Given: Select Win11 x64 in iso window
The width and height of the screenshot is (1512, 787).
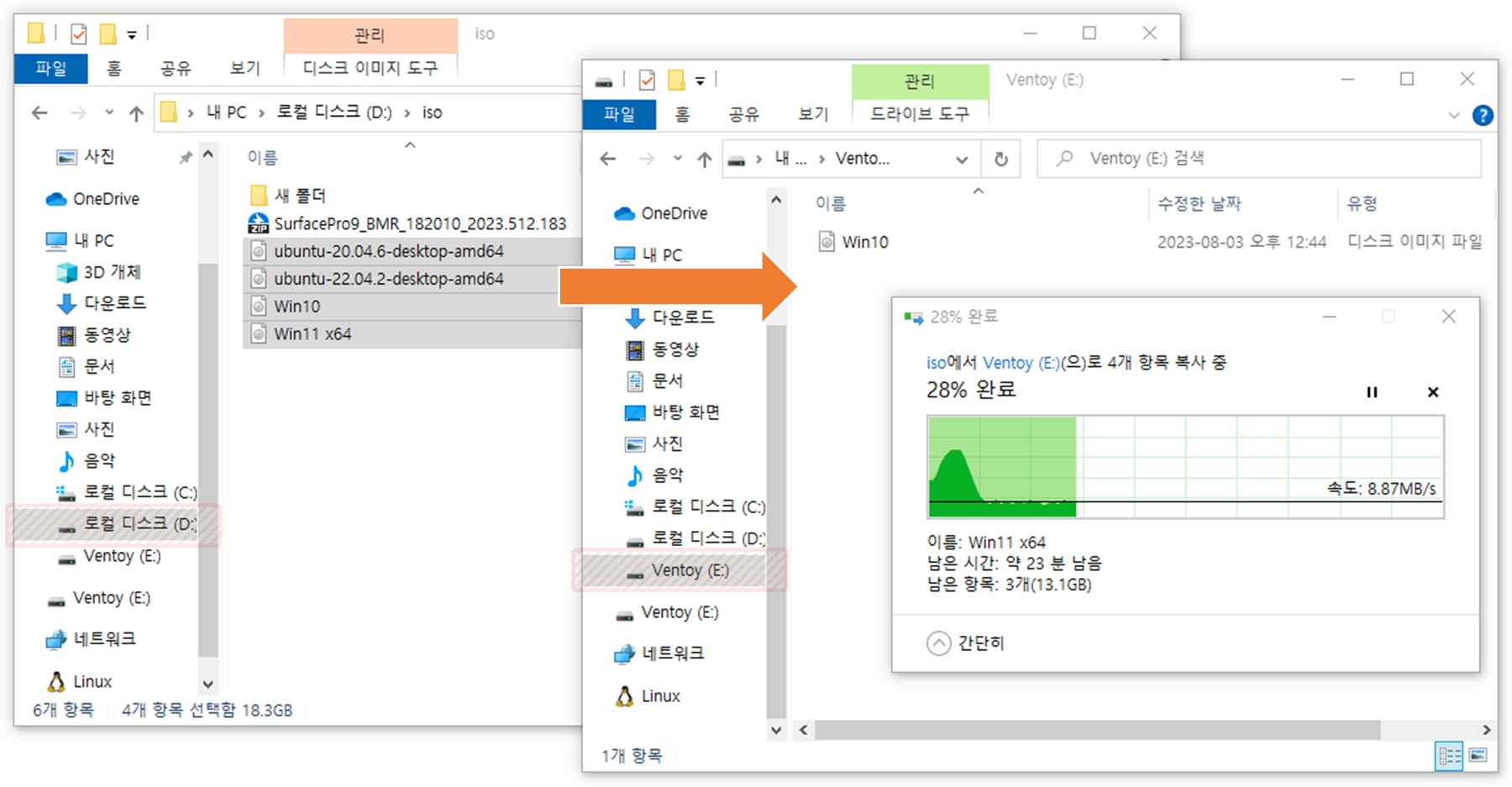Looking at the screenshot, I should point(412,334).
